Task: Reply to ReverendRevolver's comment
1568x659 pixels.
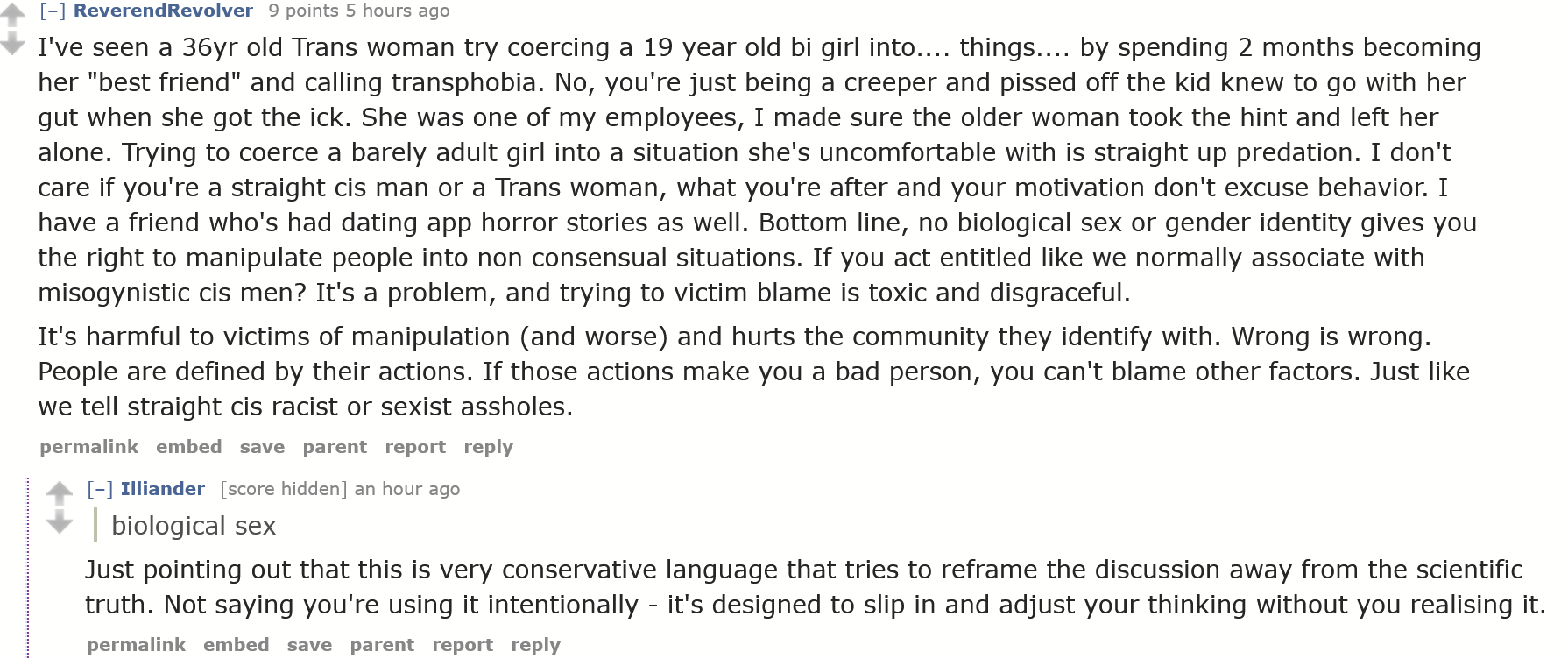Action: (x=488, y=447)
